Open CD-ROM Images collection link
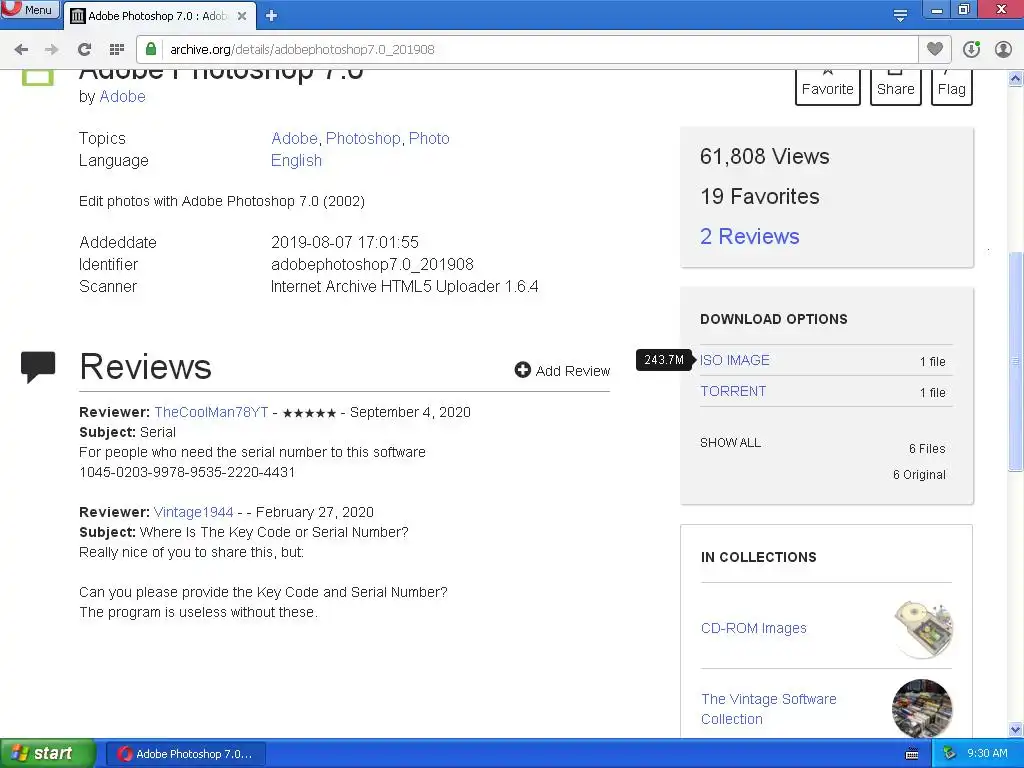 coord(754,628)
